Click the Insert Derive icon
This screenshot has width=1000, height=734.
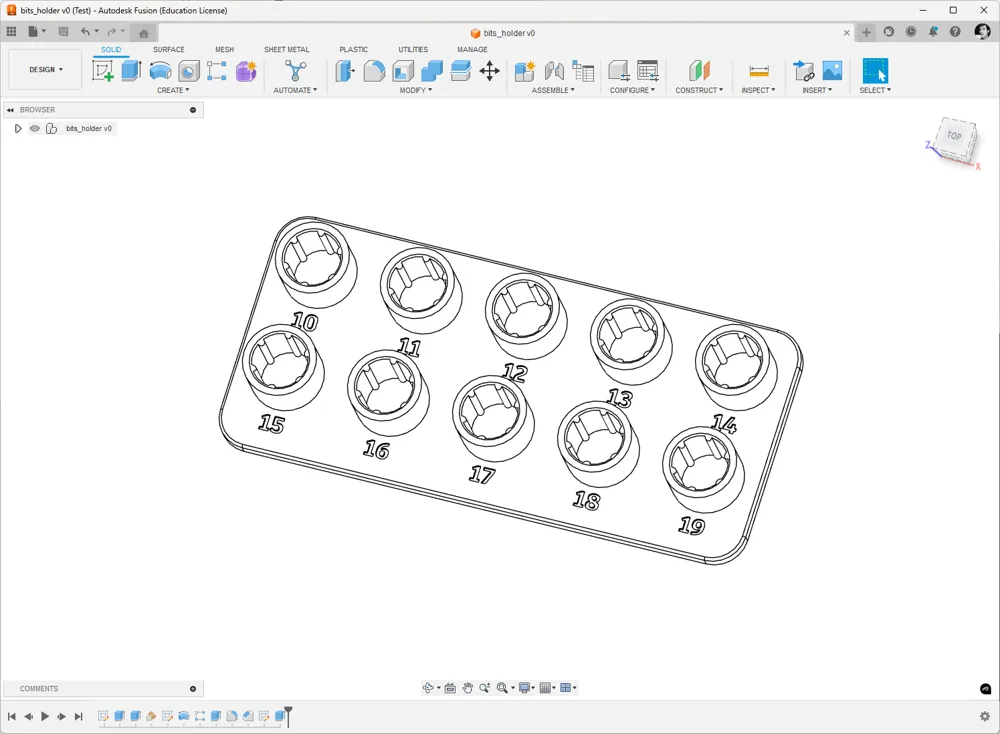(x=804, y=71)
